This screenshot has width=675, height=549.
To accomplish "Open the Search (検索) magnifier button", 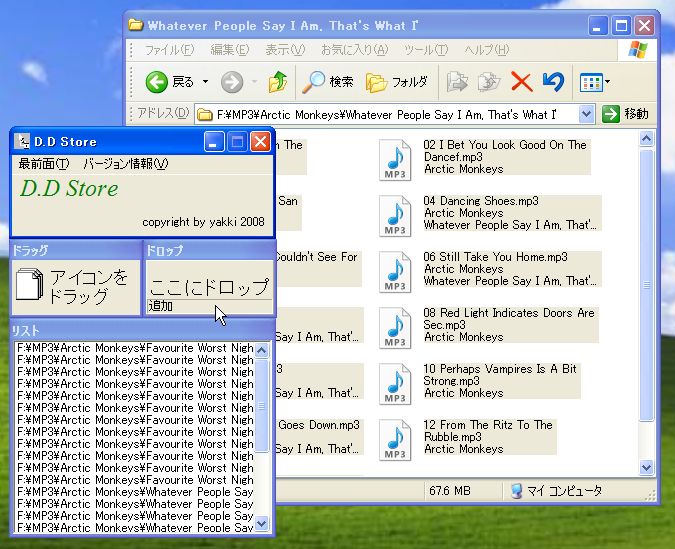I will [x=328, y=82].
